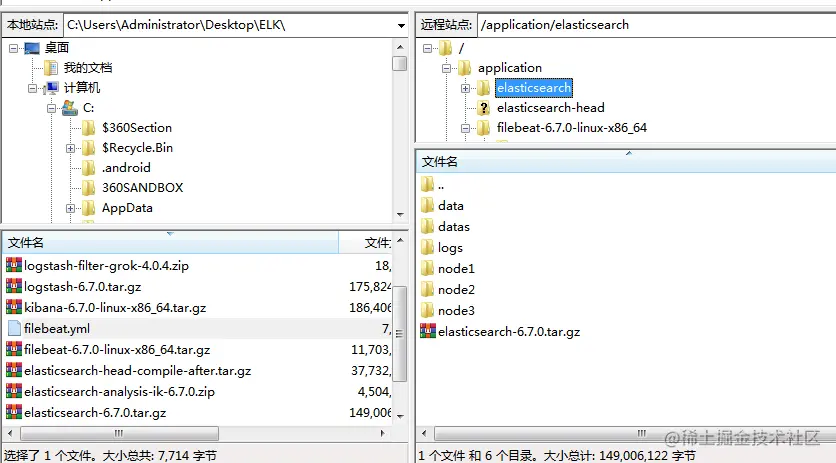Click the unknown-folder icon of elasticsearch-head
Viewport: 836px width, 463px height.
[484, 108]
